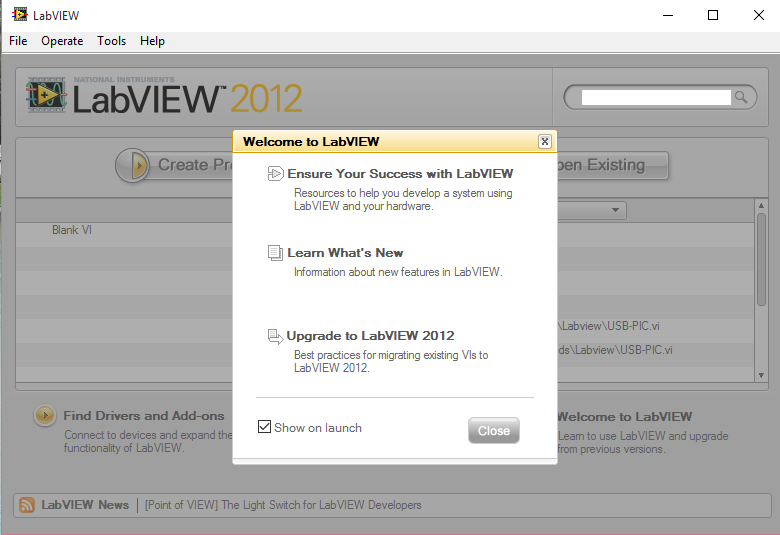Viewport: 780px width, 535px height.
Task: Click the scrollbar down arrow in file list
Action: pos(761,376)
